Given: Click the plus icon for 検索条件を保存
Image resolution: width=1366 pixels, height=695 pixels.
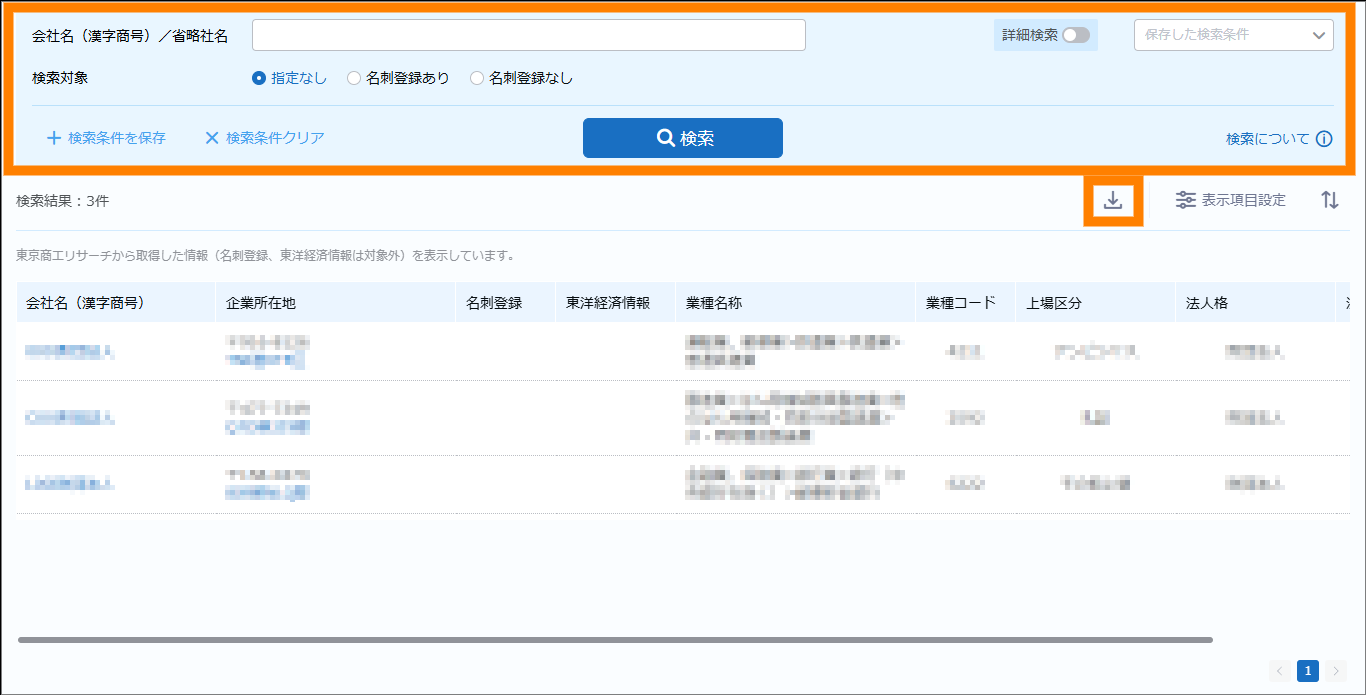Looking at the screenshot, I should tap(54, 138).
